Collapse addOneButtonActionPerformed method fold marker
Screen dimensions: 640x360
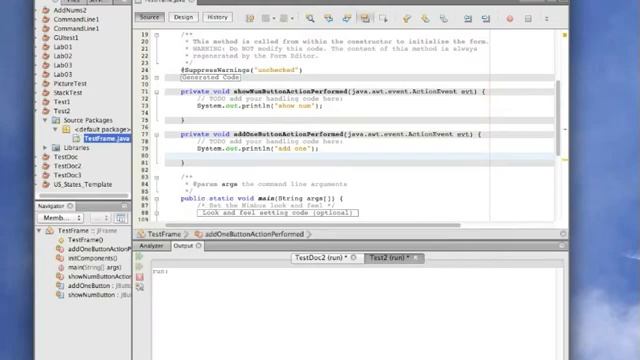point(157,134)
